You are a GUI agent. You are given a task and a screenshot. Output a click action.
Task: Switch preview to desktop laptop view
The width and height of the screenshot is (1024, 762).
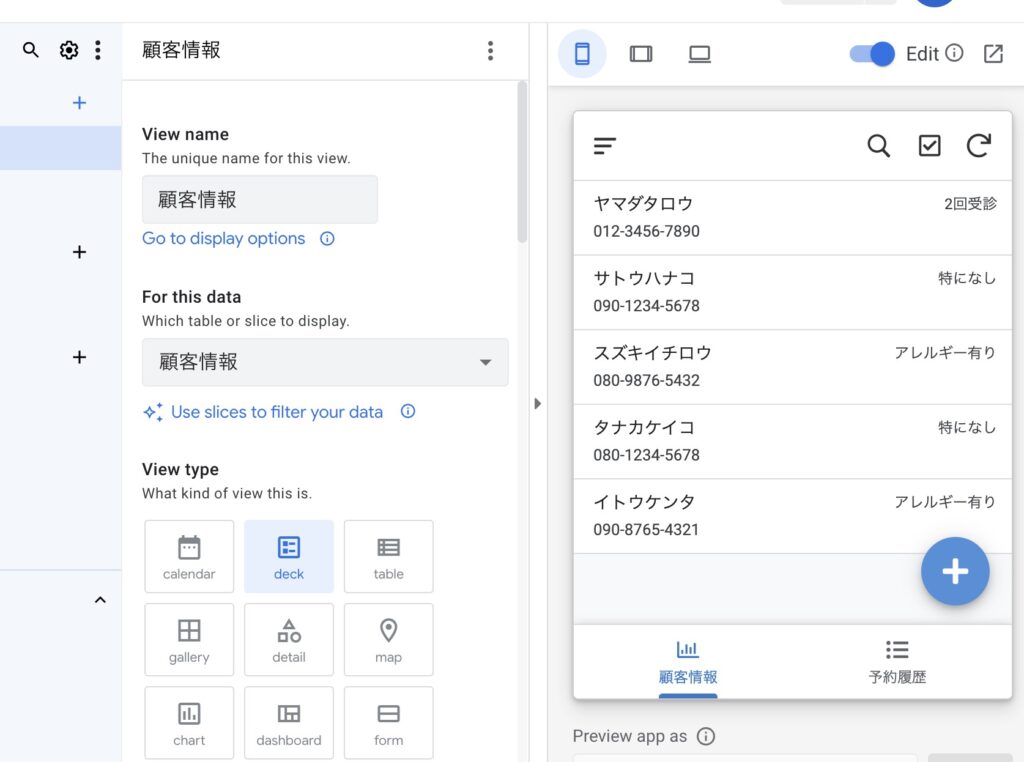pos(699,54)
